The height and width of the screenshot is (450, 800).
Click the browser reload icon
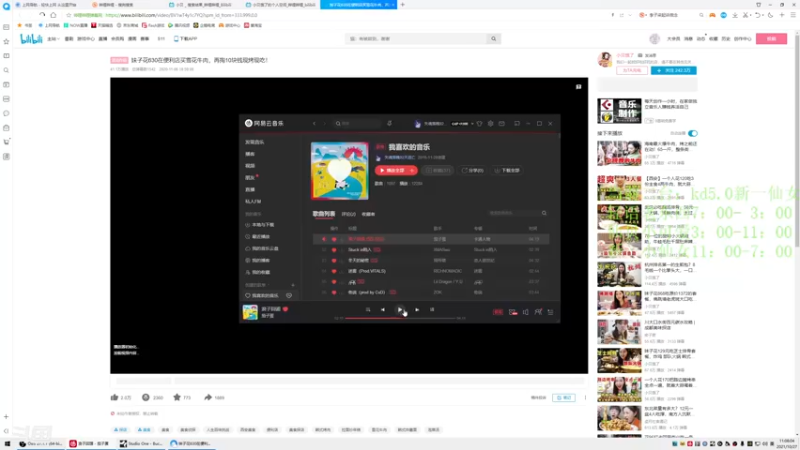click(42, 15)
